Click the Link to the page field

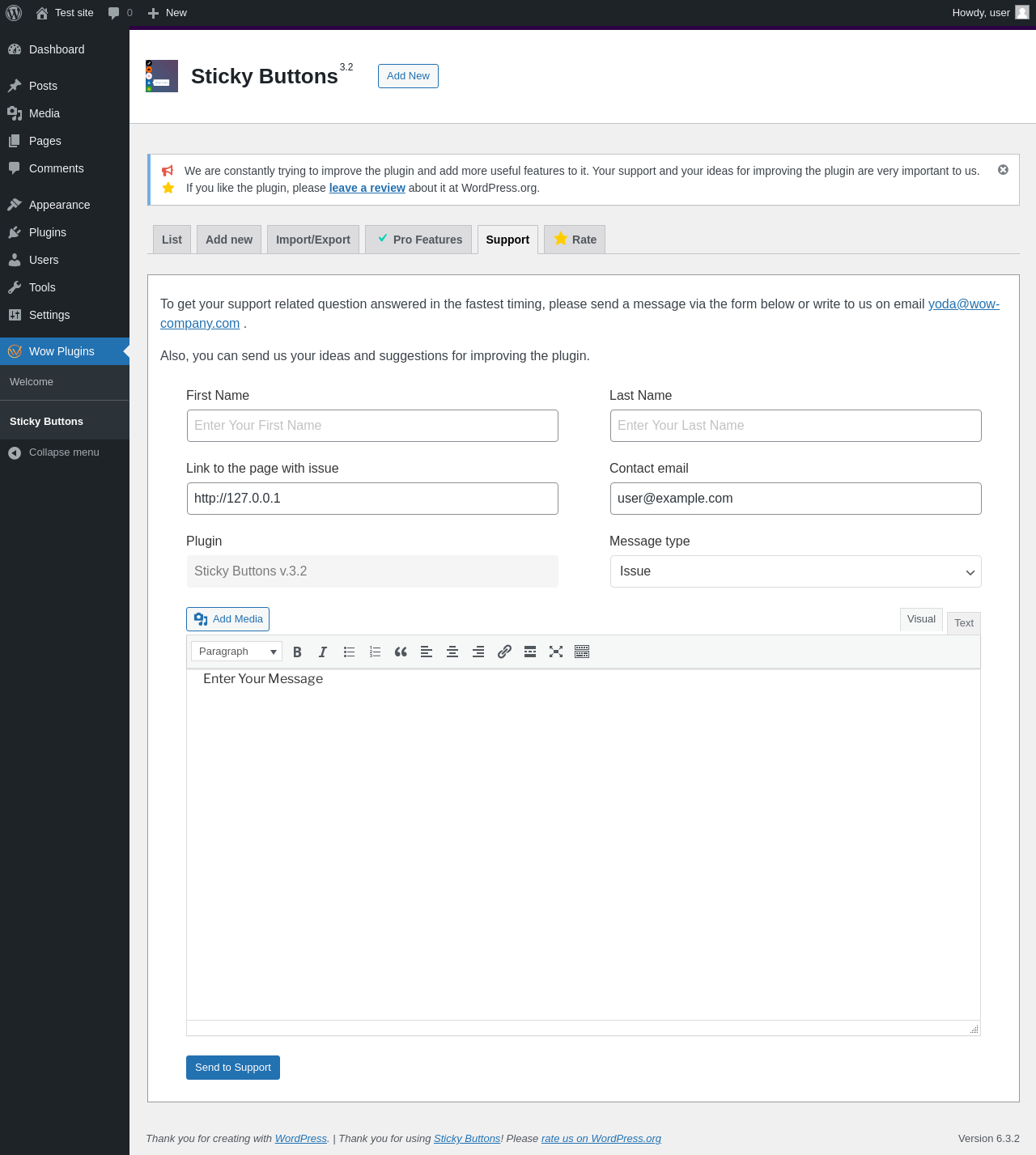[x=372, y=499]
